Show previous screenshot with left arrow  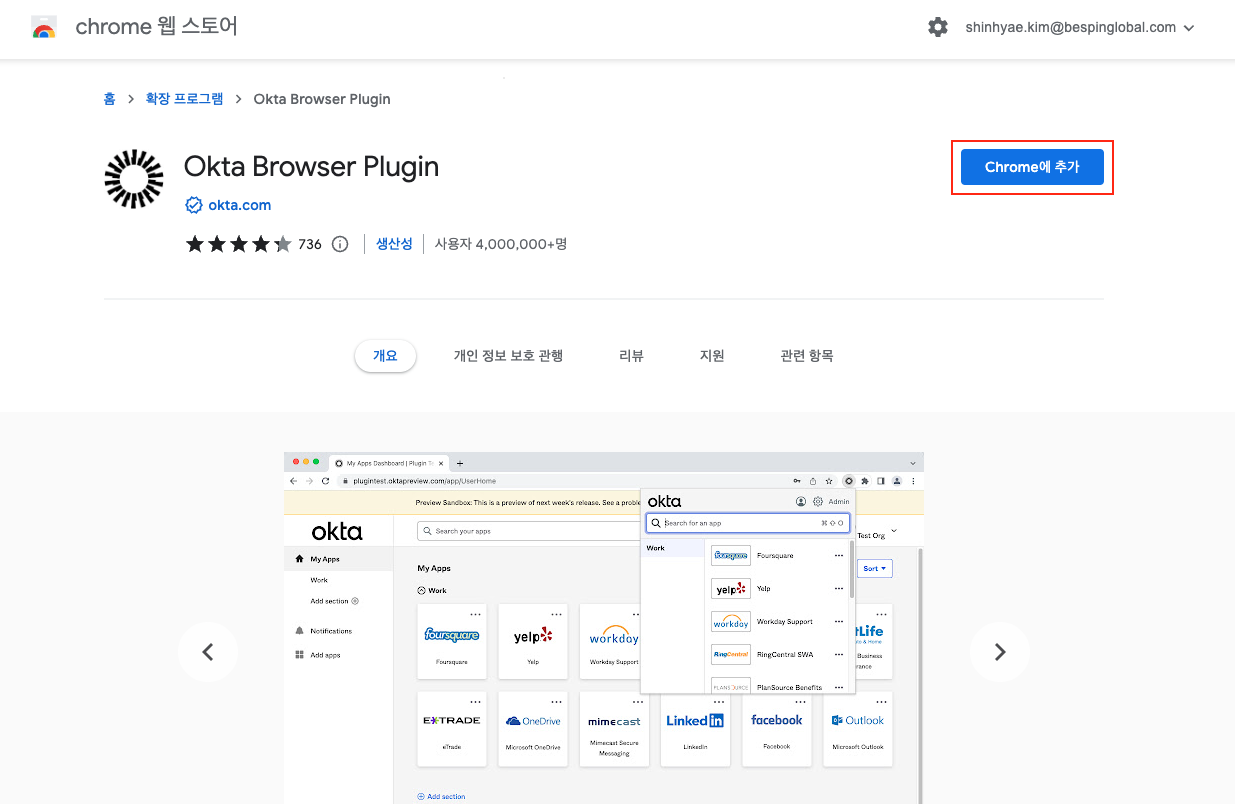(208, 652)
